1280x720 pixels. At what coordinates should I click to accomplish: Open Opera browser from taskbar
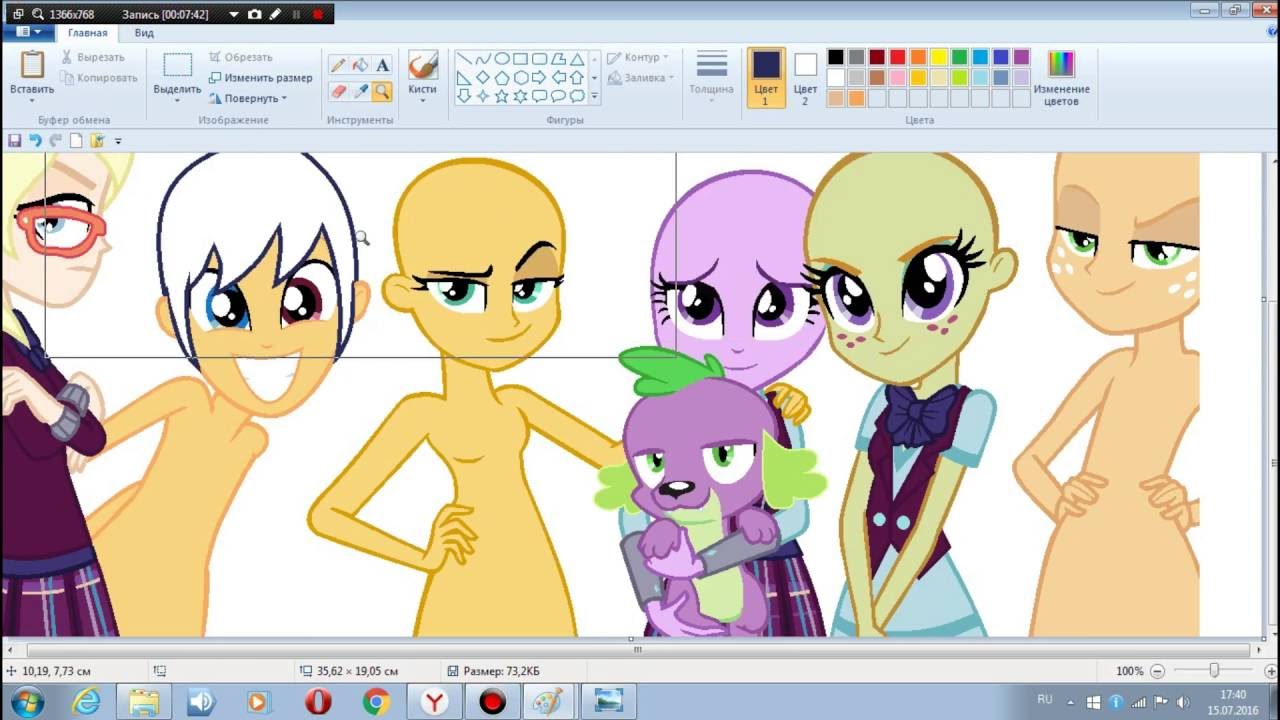[x=319, y=702]
